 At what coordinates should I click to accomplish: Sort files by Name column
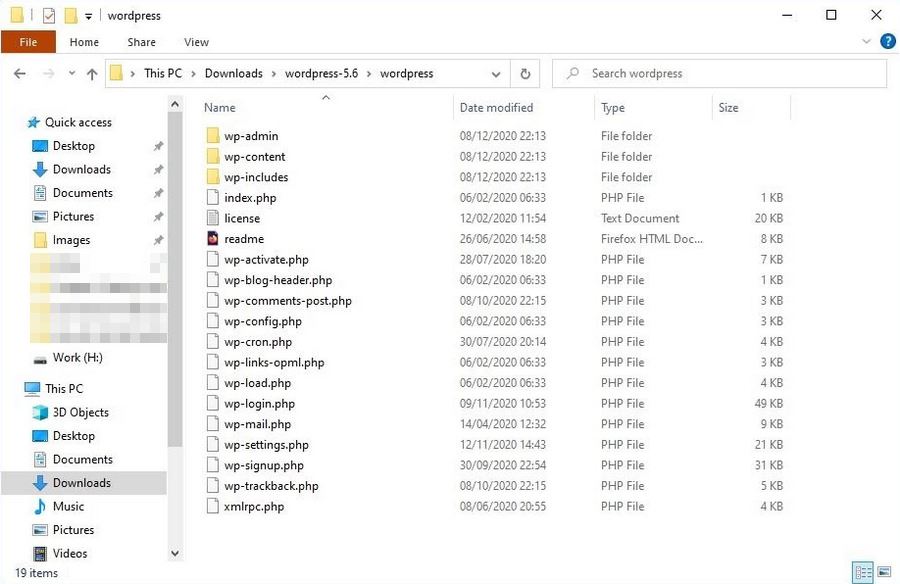pyautogui.click(x=220, y=107)
